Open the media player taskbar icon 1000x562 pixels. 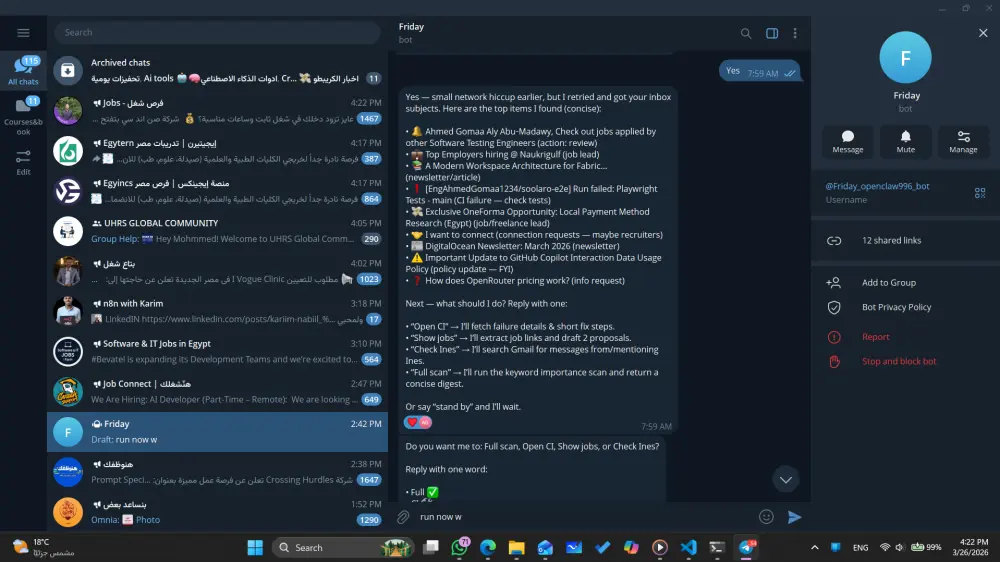659,547
